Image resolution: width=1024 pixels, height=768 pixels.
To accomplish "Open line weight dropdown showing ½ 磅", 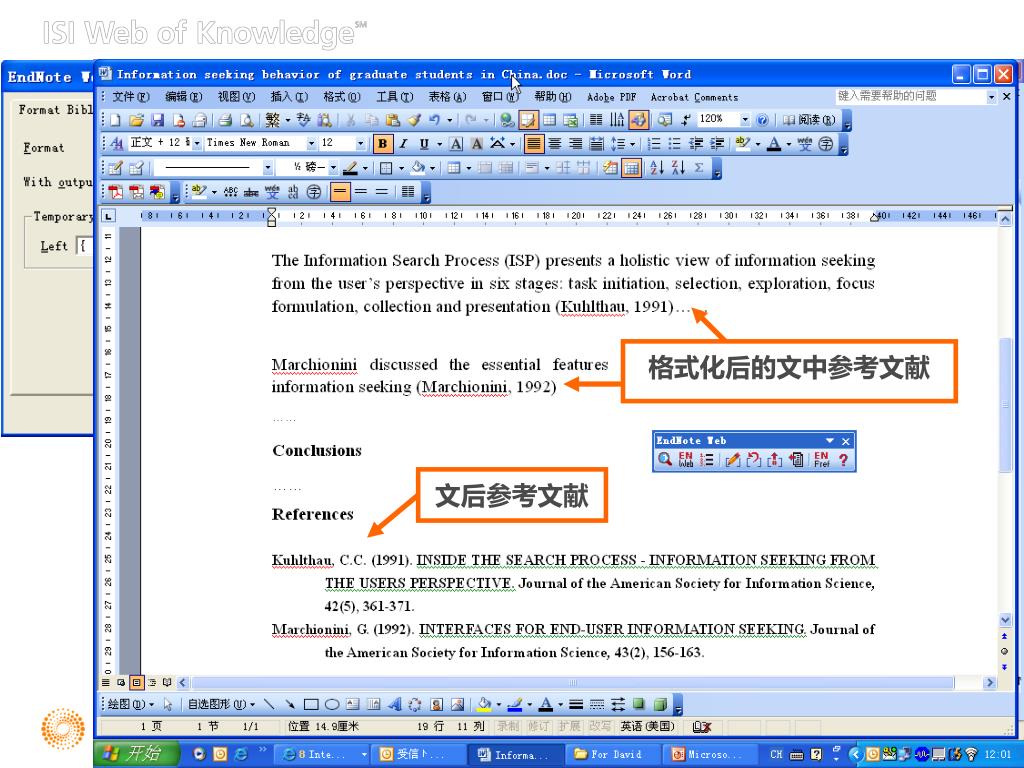I will click(333, 168).
